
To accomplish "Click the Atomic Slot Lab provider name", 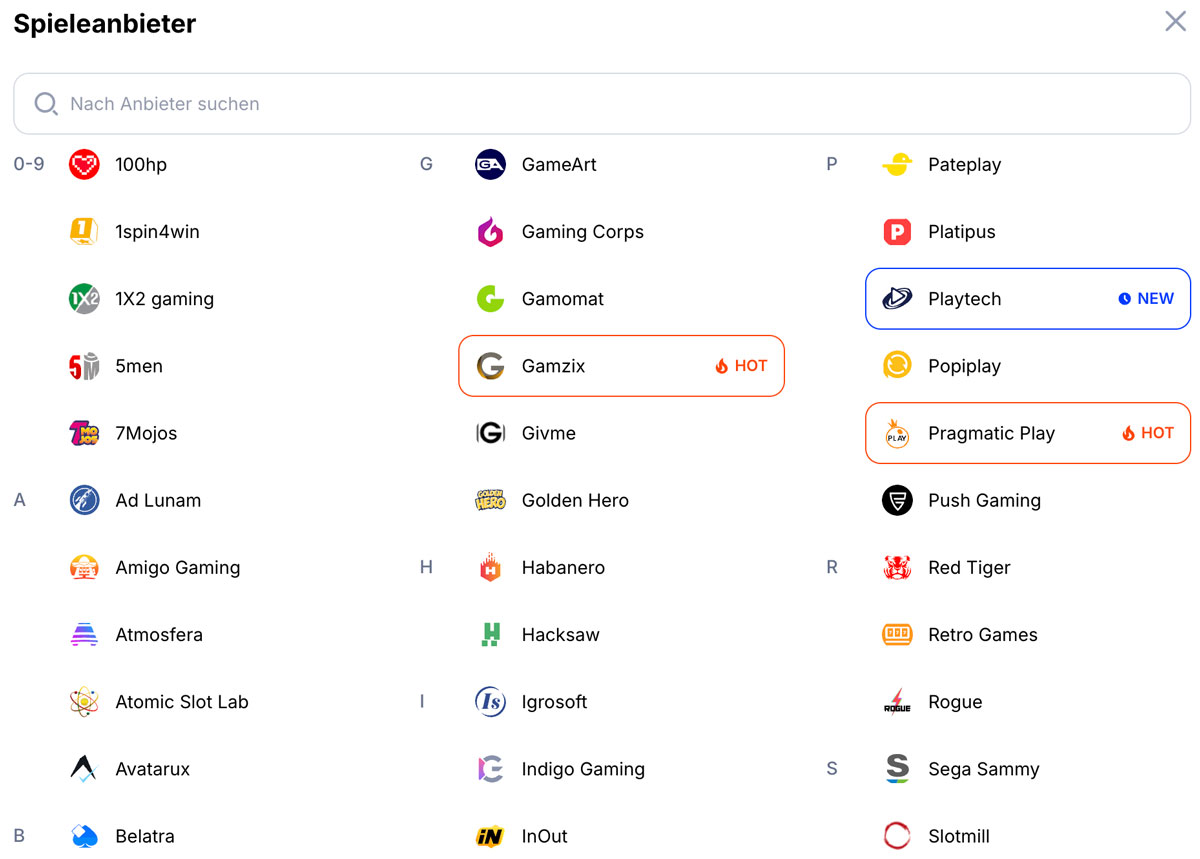I will pos(182,702).
